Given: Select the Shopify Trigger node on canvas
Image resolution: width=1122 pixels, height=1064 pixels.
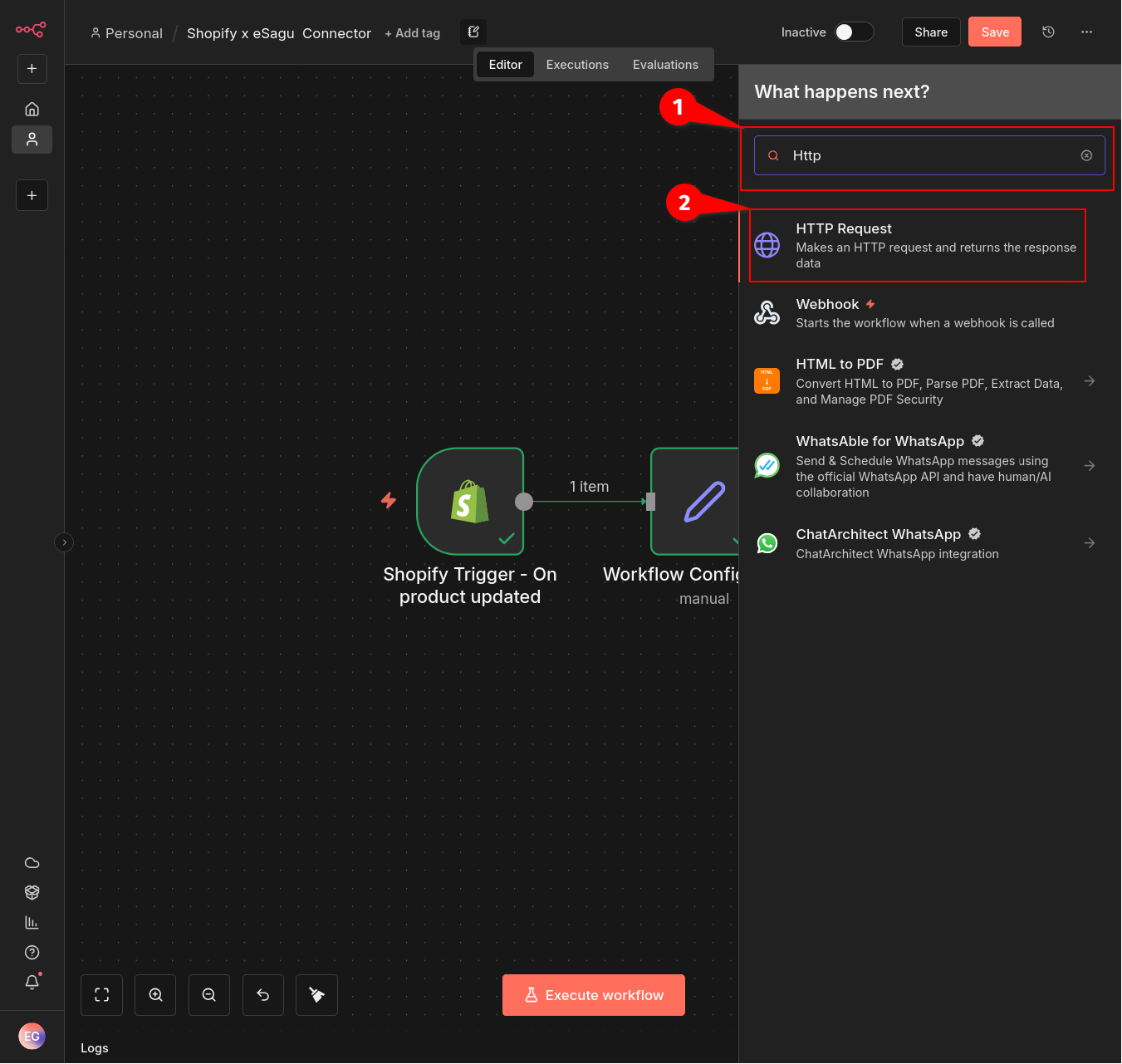Looking at the screenshot, I should click(x=470, y=502).
